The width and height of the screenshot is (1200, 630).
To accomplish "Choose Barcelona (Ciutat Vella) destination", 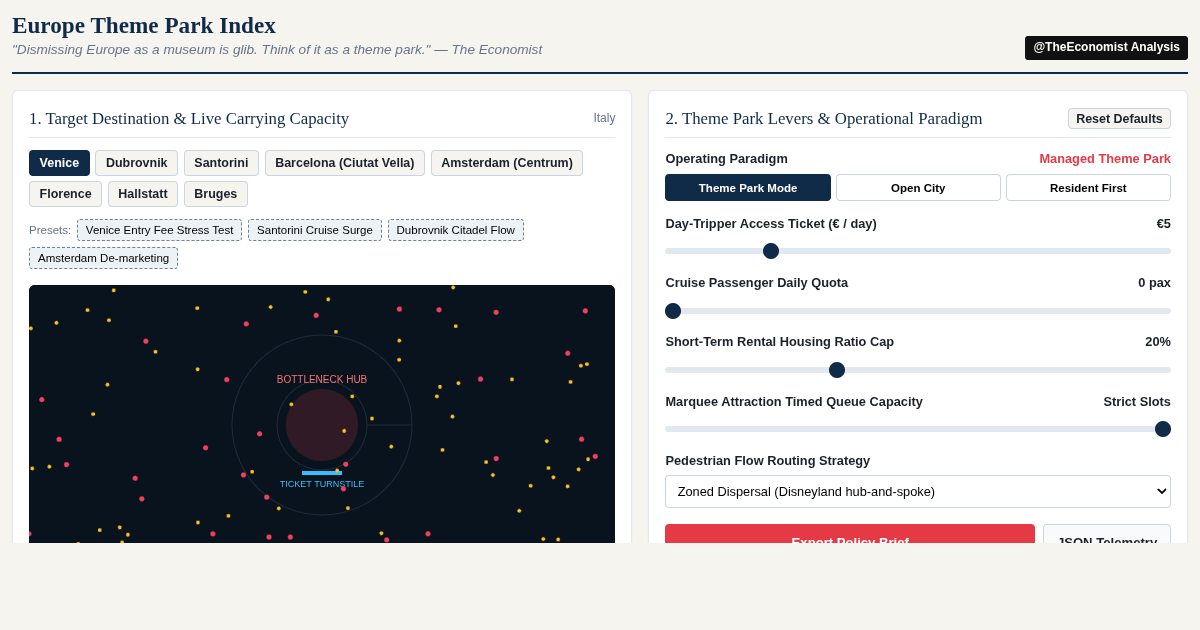I will [x=345, y=163].
